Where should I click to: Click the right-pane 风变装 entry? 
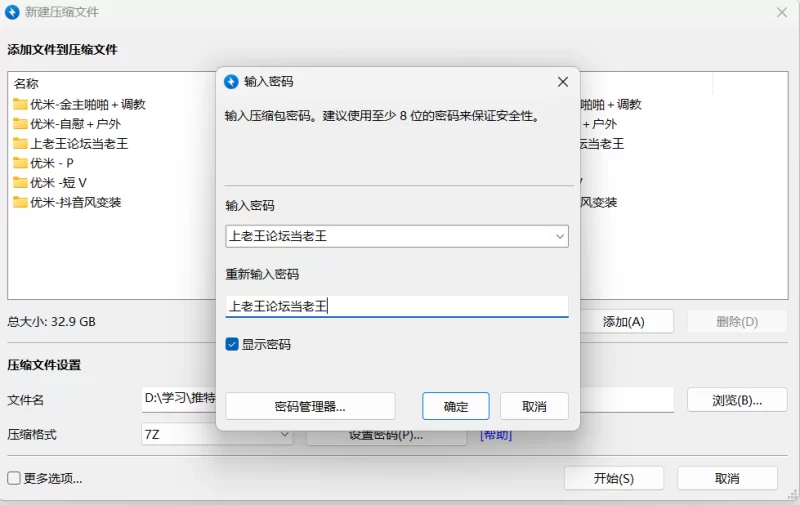(599, 202)
